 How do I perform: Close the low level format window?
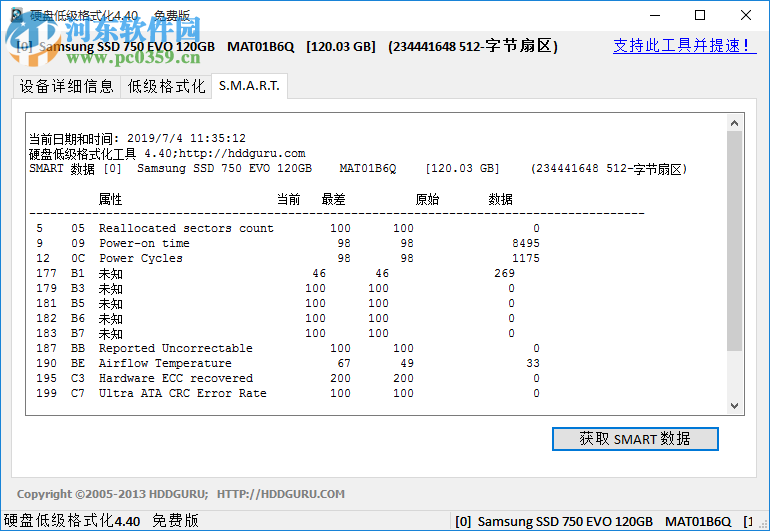click(745, 15)
